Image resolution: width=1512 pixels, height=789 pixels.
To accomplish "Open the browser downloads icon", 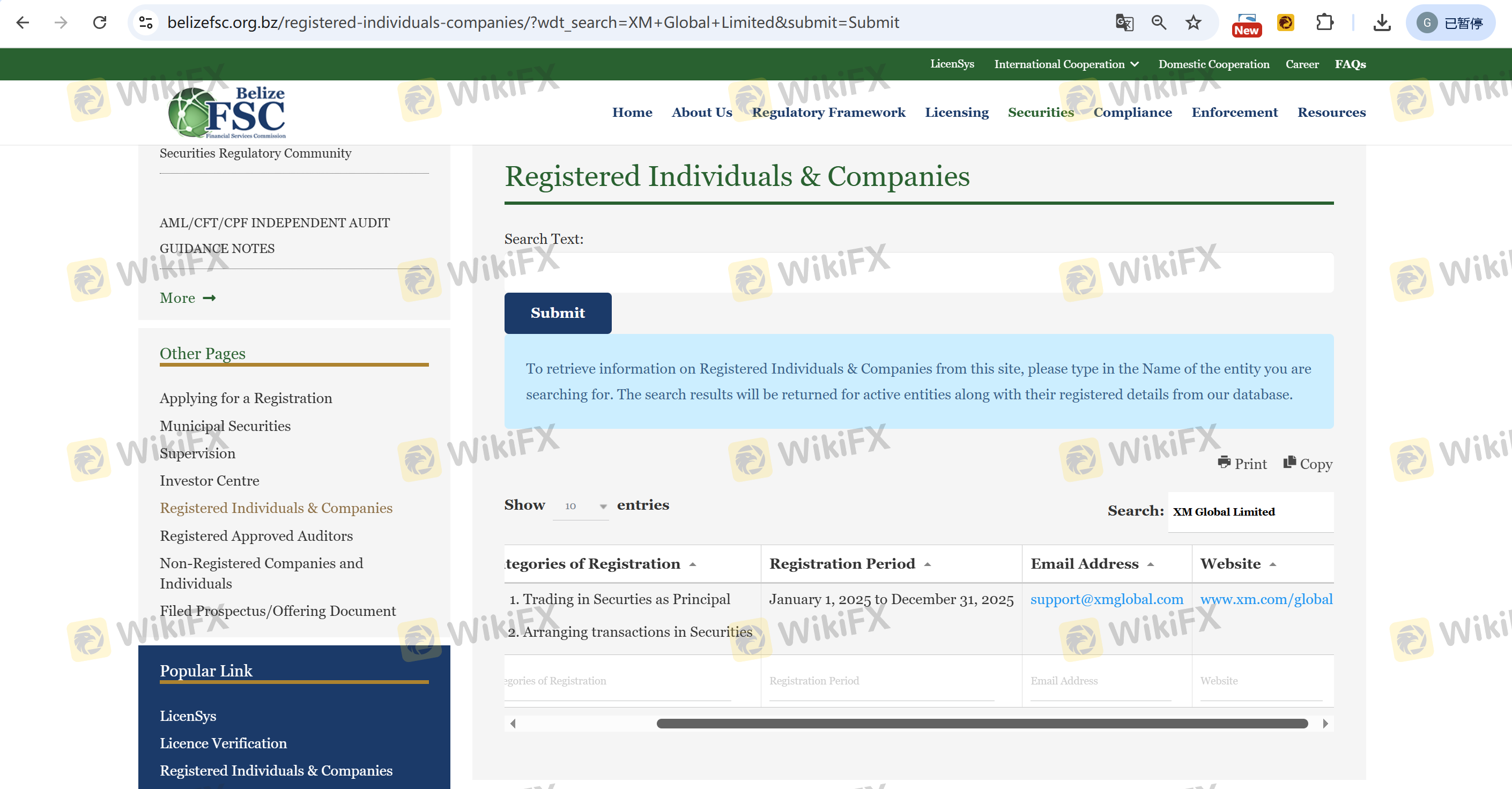I will coord(1382,23).
